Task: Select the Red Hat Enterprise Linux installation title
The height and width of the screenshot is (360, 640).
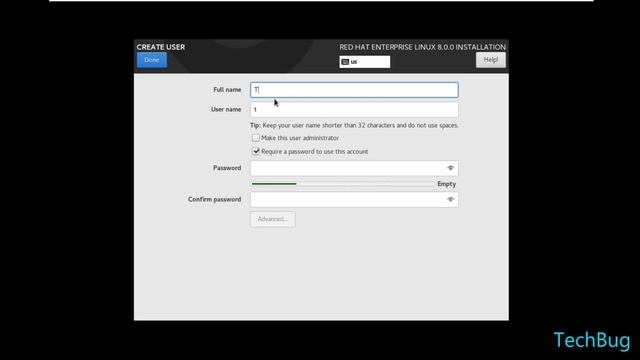Action: coord(422,47)
